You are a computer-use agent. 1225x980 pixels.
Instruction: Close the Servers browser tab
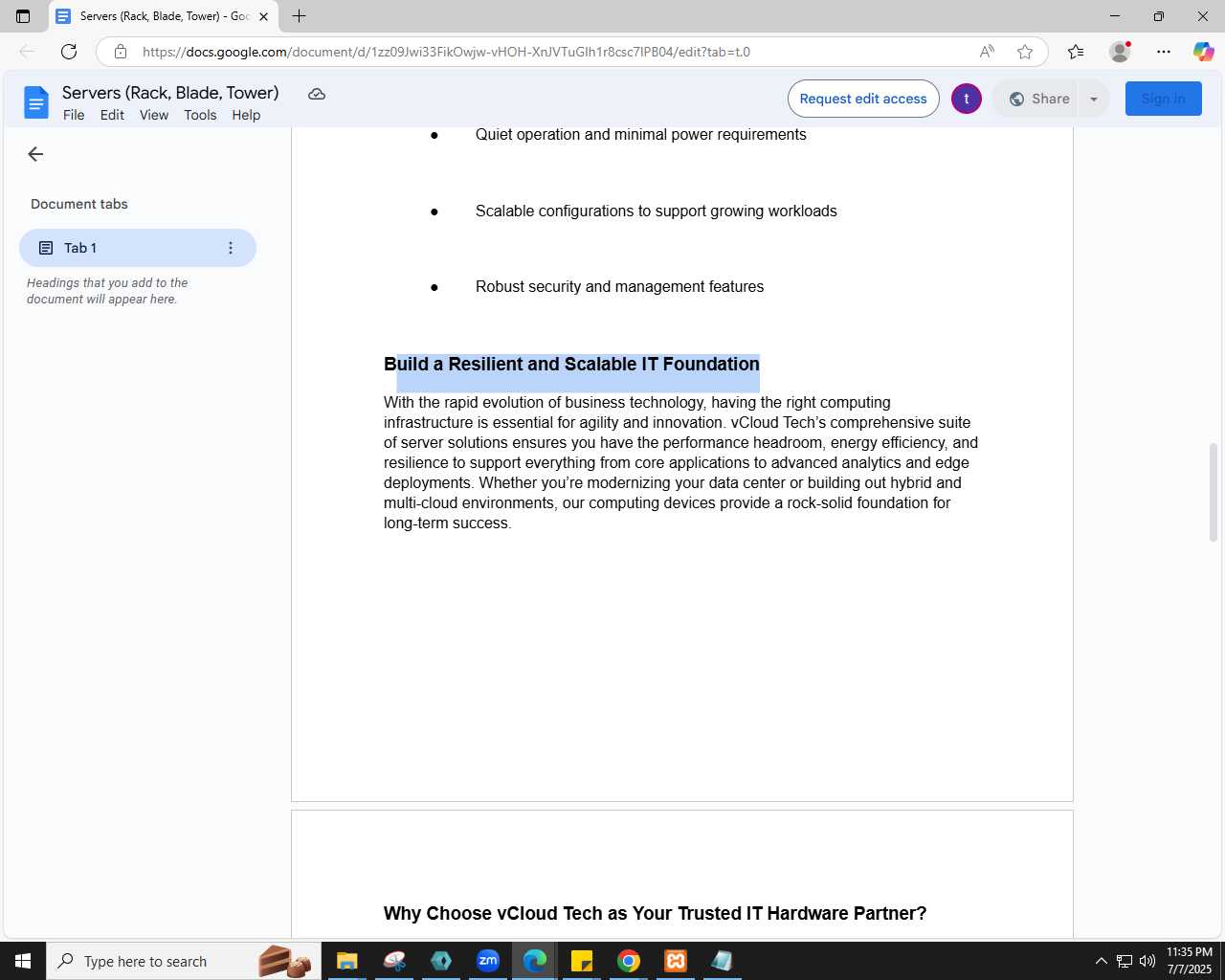point(263,16)
